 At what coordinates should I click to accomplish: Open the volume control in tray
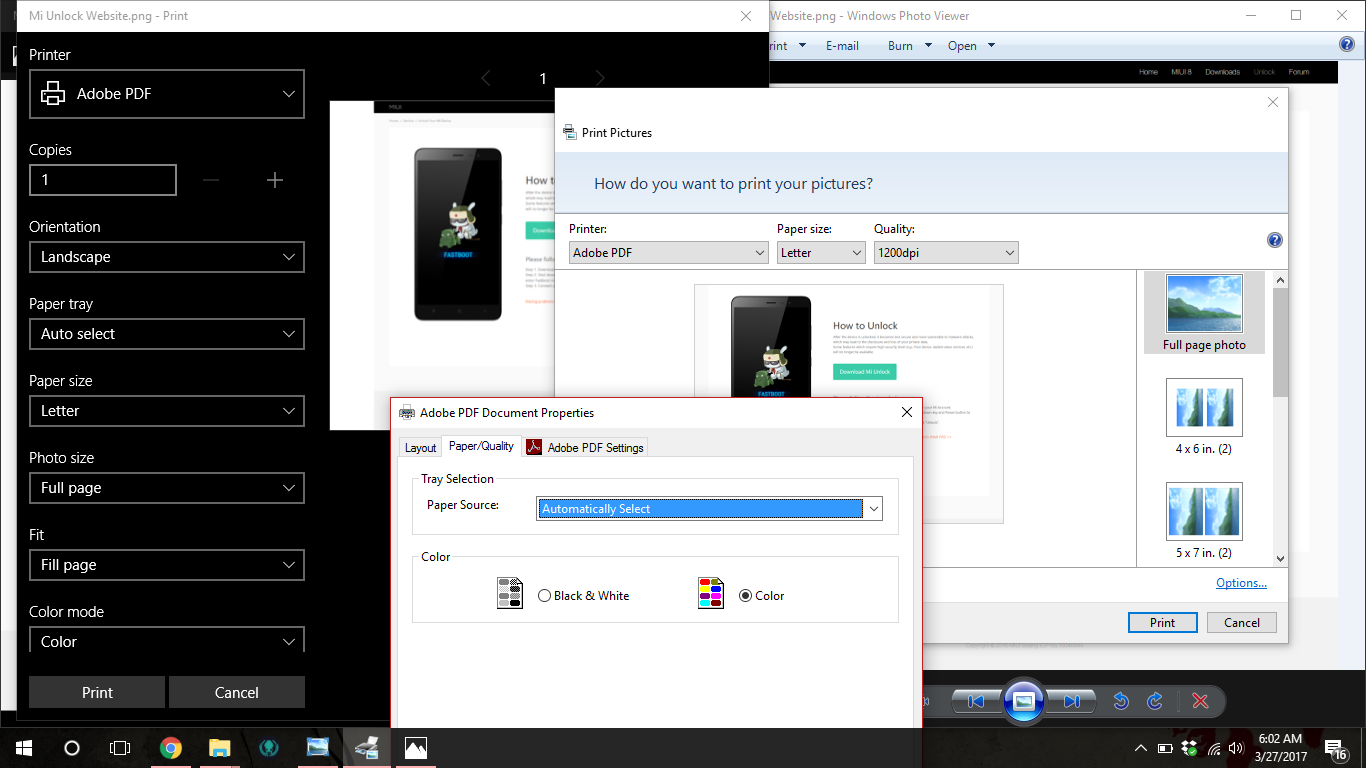coord(1236,748)
